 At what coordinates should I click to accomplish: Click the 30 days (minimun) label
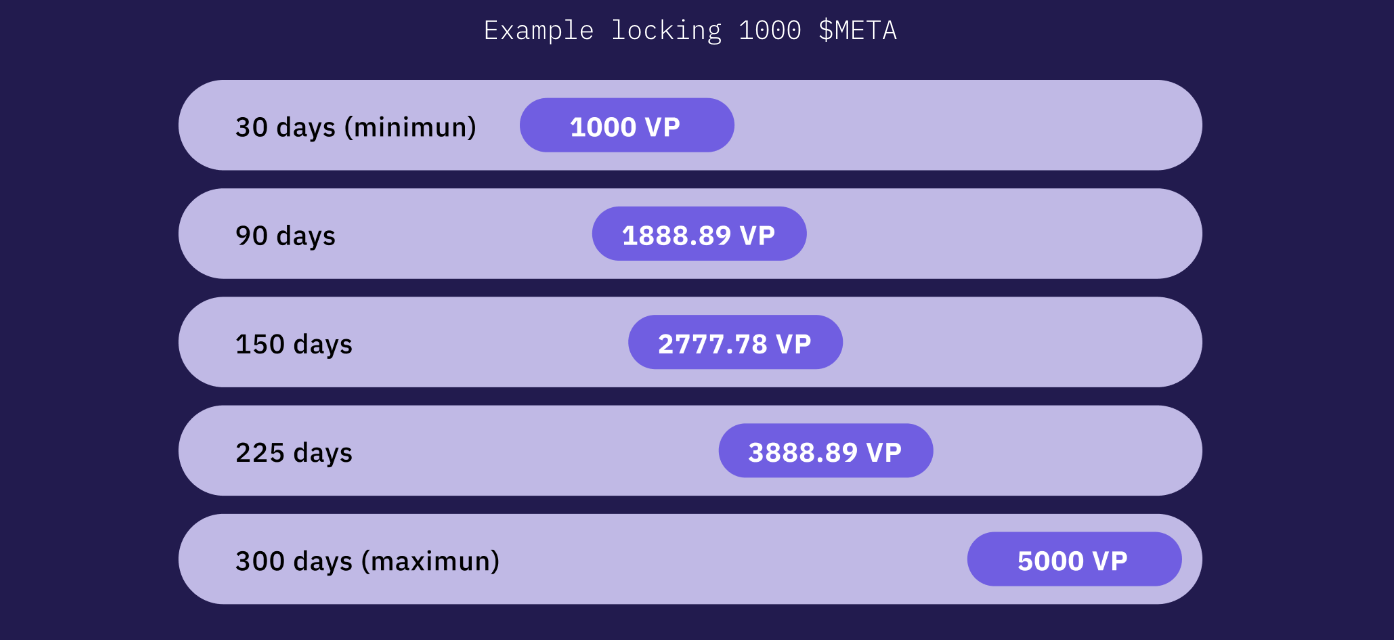356,127
